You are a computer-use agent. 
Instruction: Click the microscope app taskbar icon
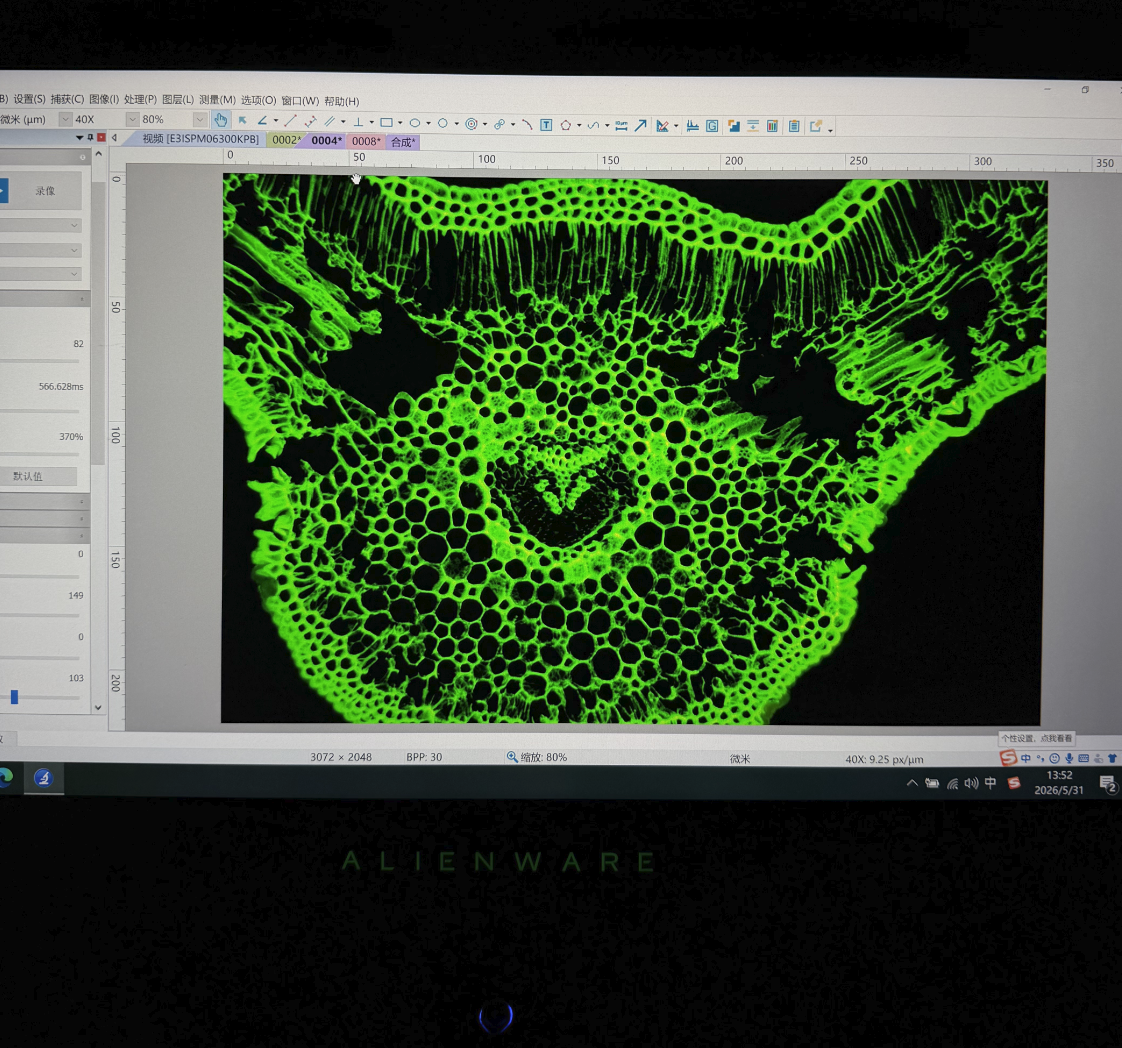(x=44, y=778)
